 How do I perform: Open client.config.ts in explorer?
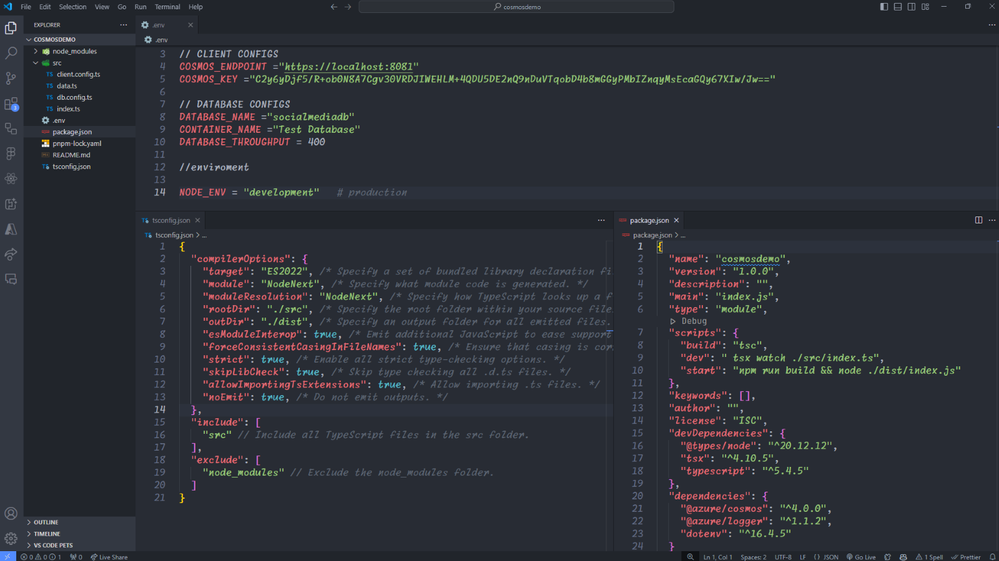pos(78,75)
